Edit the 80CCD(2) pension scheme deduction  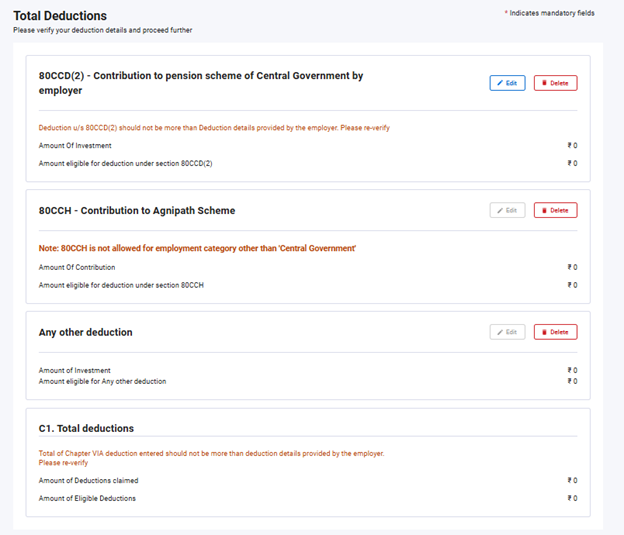click(x=507, y=83)
